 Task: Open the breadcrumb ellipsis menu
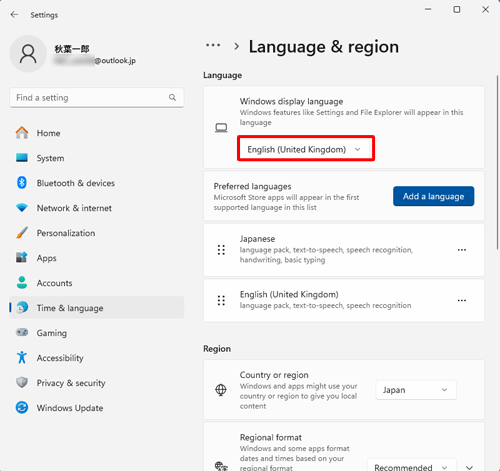pyautogui.click(x=213, y=45)
